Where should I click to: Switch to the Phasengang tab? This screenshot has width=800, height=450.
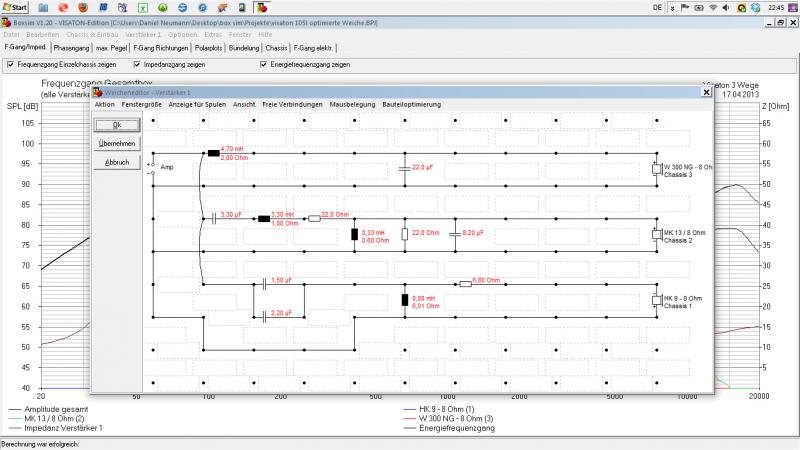72,47
